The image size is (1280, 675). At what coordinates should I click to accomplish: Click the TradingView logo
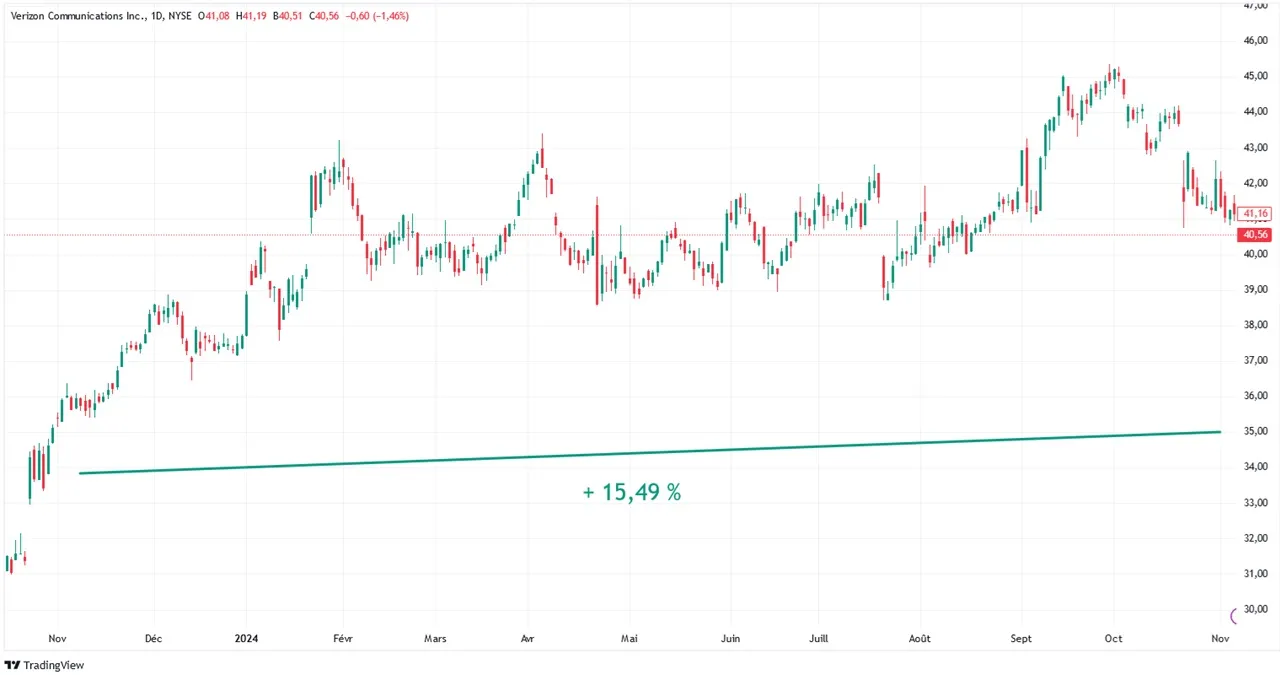point(44,665)
